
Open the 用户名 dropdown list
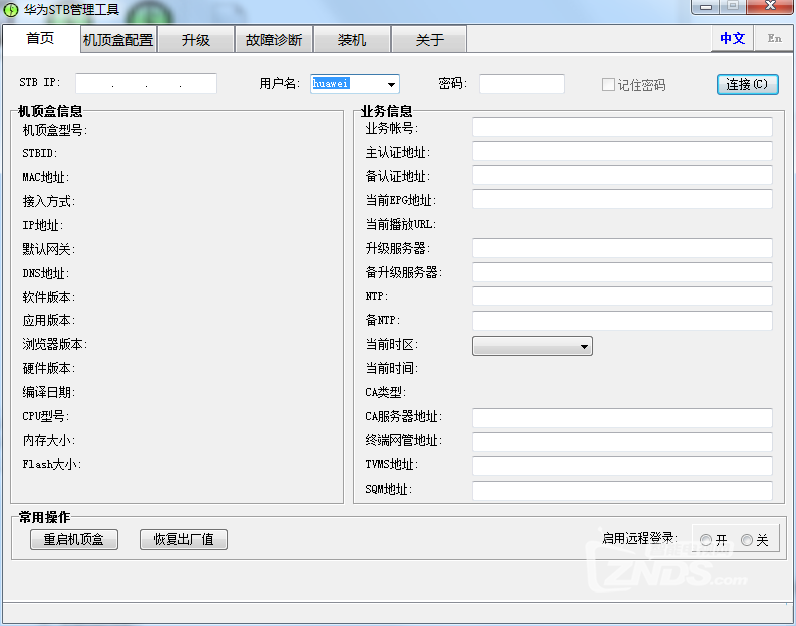pos(392,85)
